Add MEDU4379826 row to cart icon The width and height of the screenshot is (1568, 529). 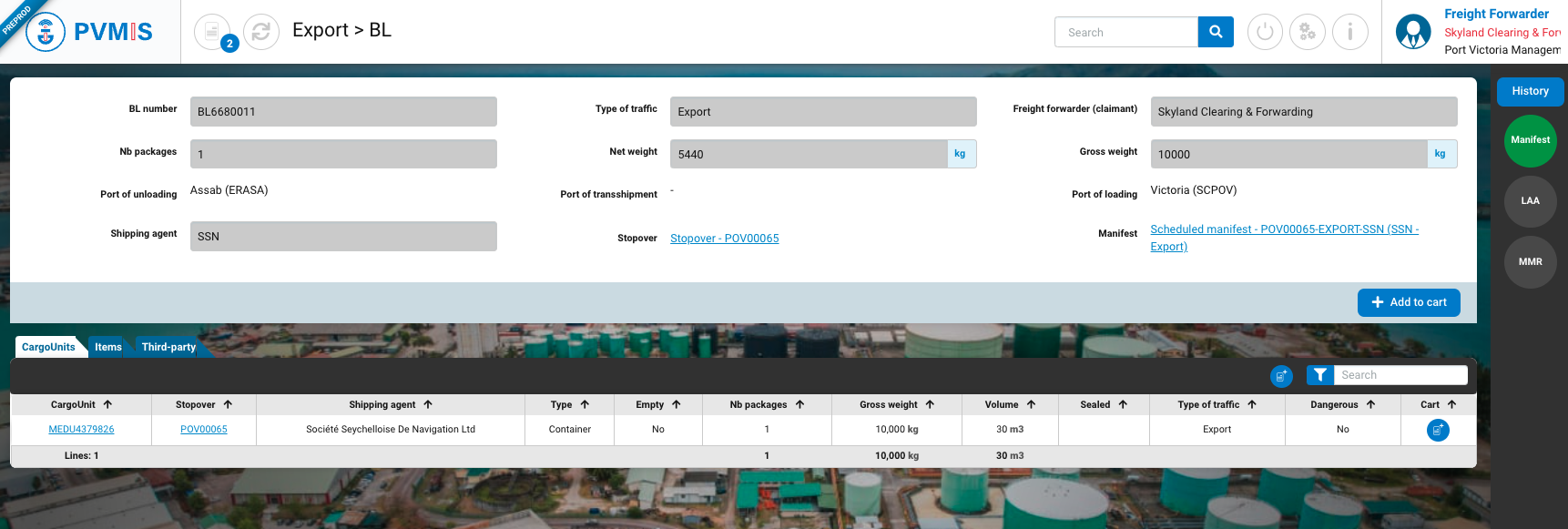point(1438,430)
